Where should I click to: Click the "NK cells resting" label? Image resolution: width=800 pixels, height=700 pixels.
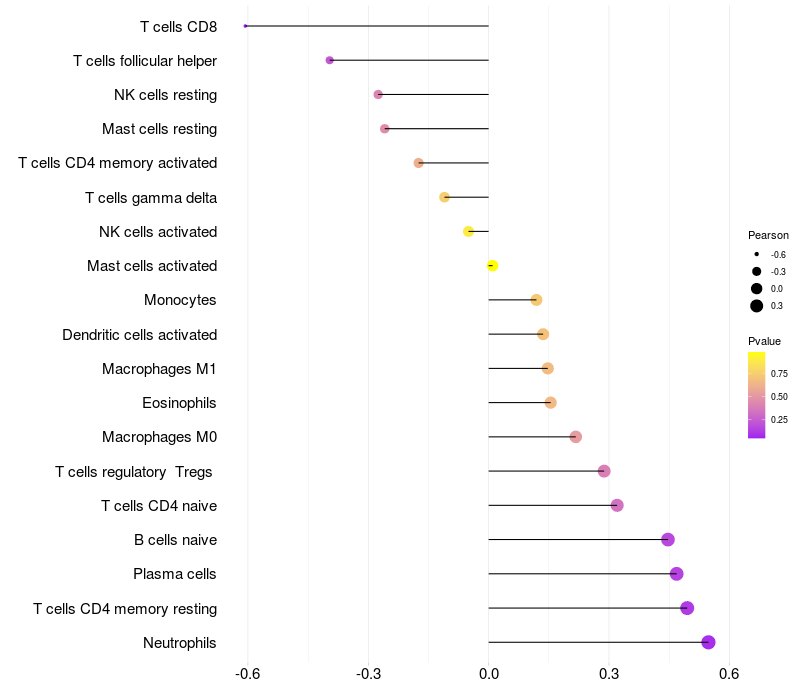(165, 95)
